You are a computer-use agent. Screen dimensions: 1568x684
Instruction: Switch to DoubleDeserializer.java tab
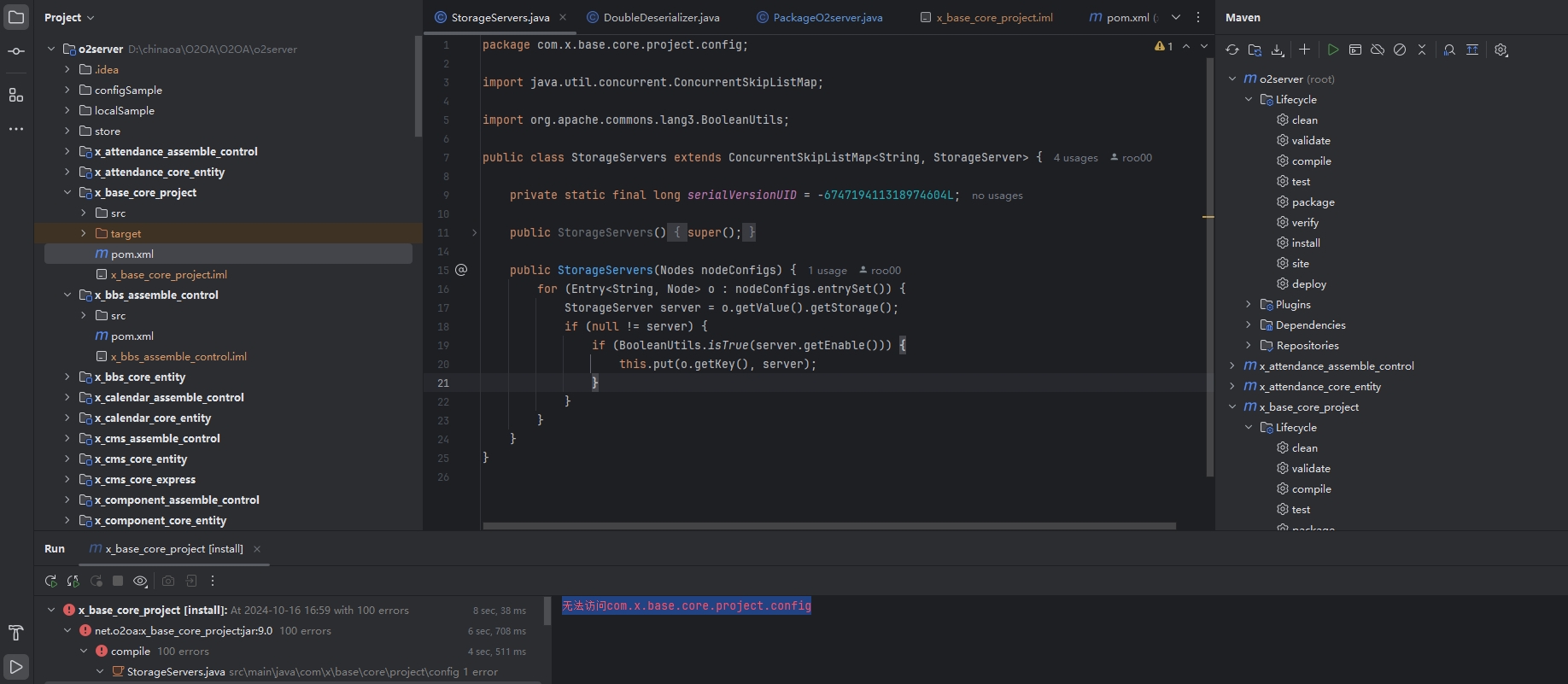click(660, 18)
